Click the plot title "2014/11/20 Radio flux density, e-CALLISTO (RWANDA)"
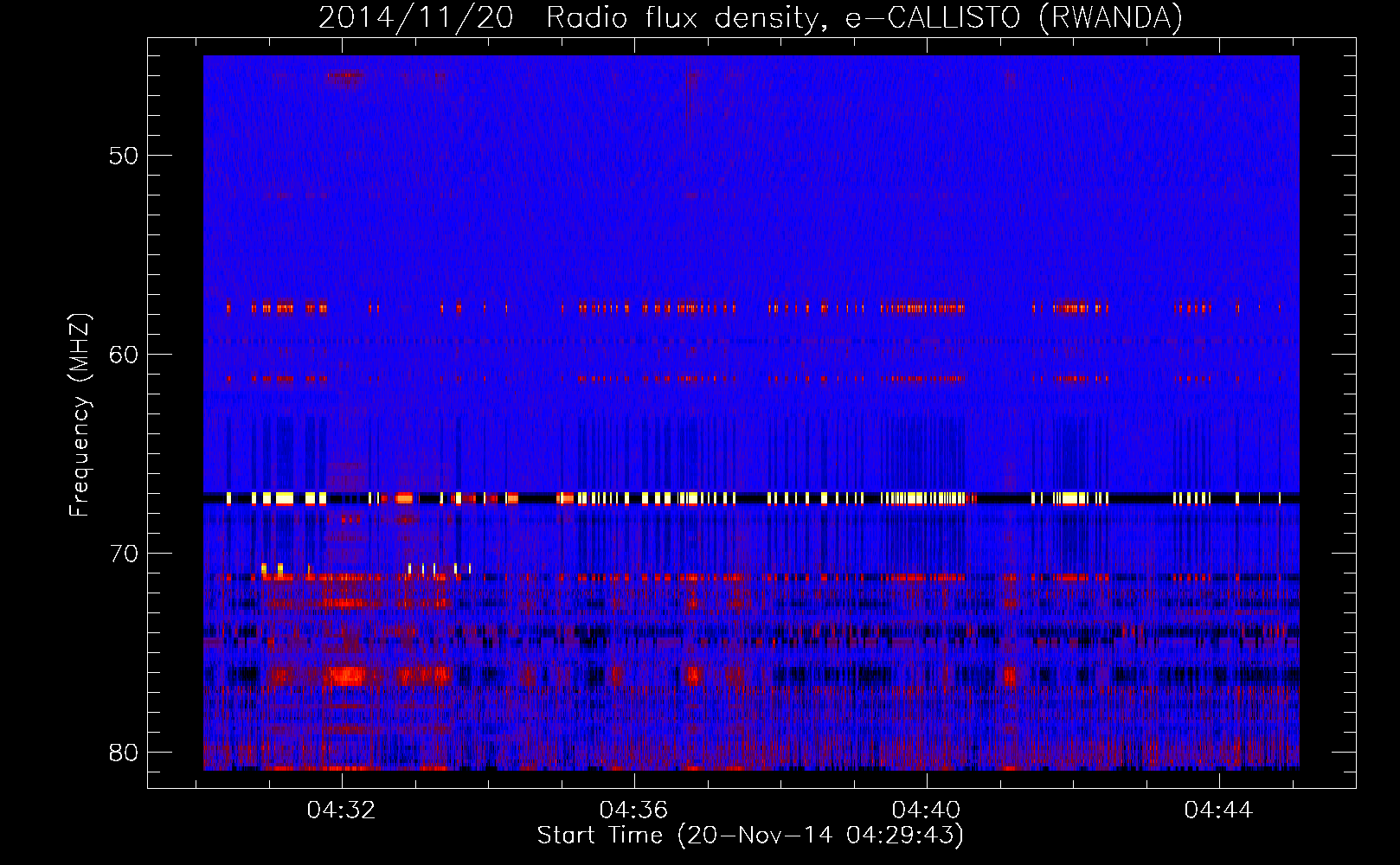The image size is (1400, 865). (750, 18)
